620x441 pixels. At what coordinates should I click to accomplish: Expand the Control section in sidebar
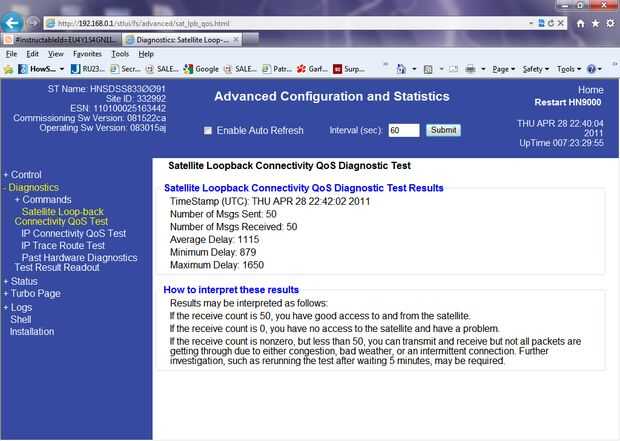coord(6,174)
